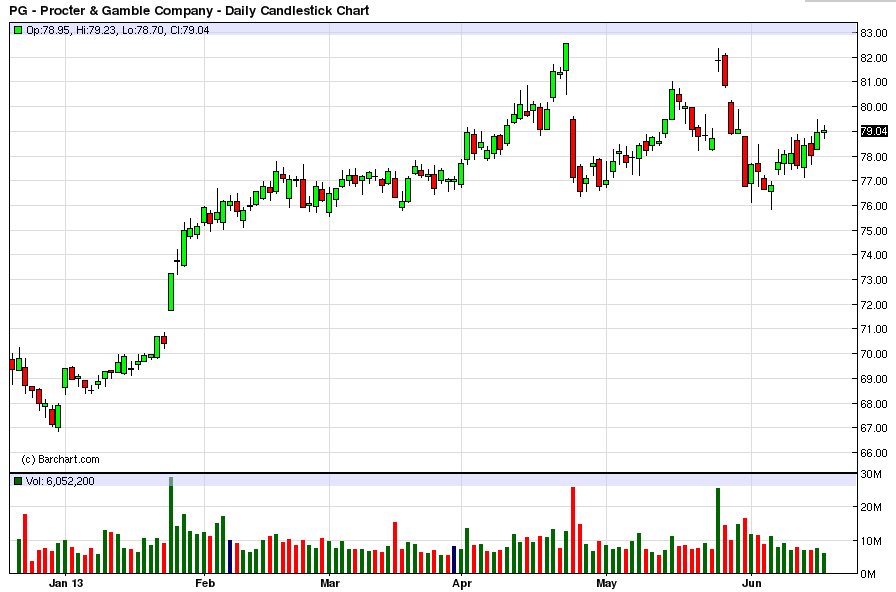Click the 0M volume axis label
Viewport: 896px width, 592px height.
869,574
